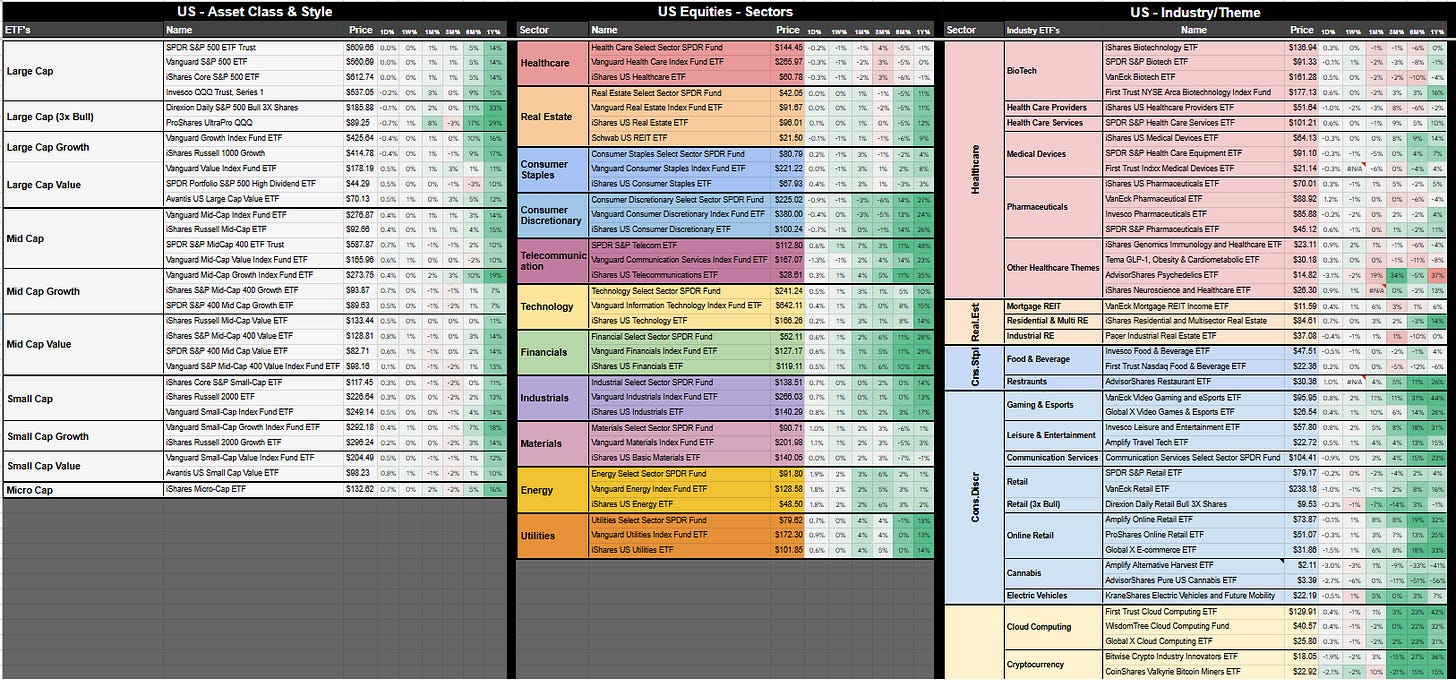Select the 'Medical Devices' industry cell

point(1053,154)
